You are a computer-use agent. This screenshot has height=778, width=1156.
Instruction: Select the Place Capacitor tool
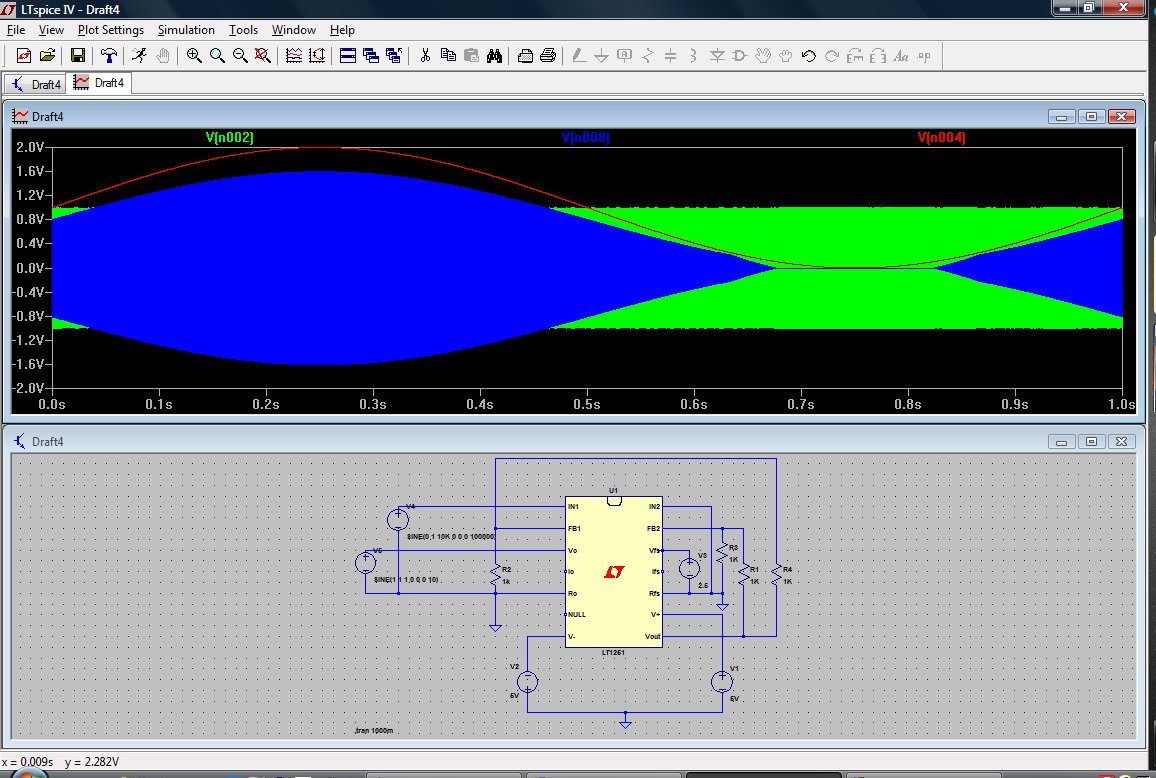coord(670,56)
